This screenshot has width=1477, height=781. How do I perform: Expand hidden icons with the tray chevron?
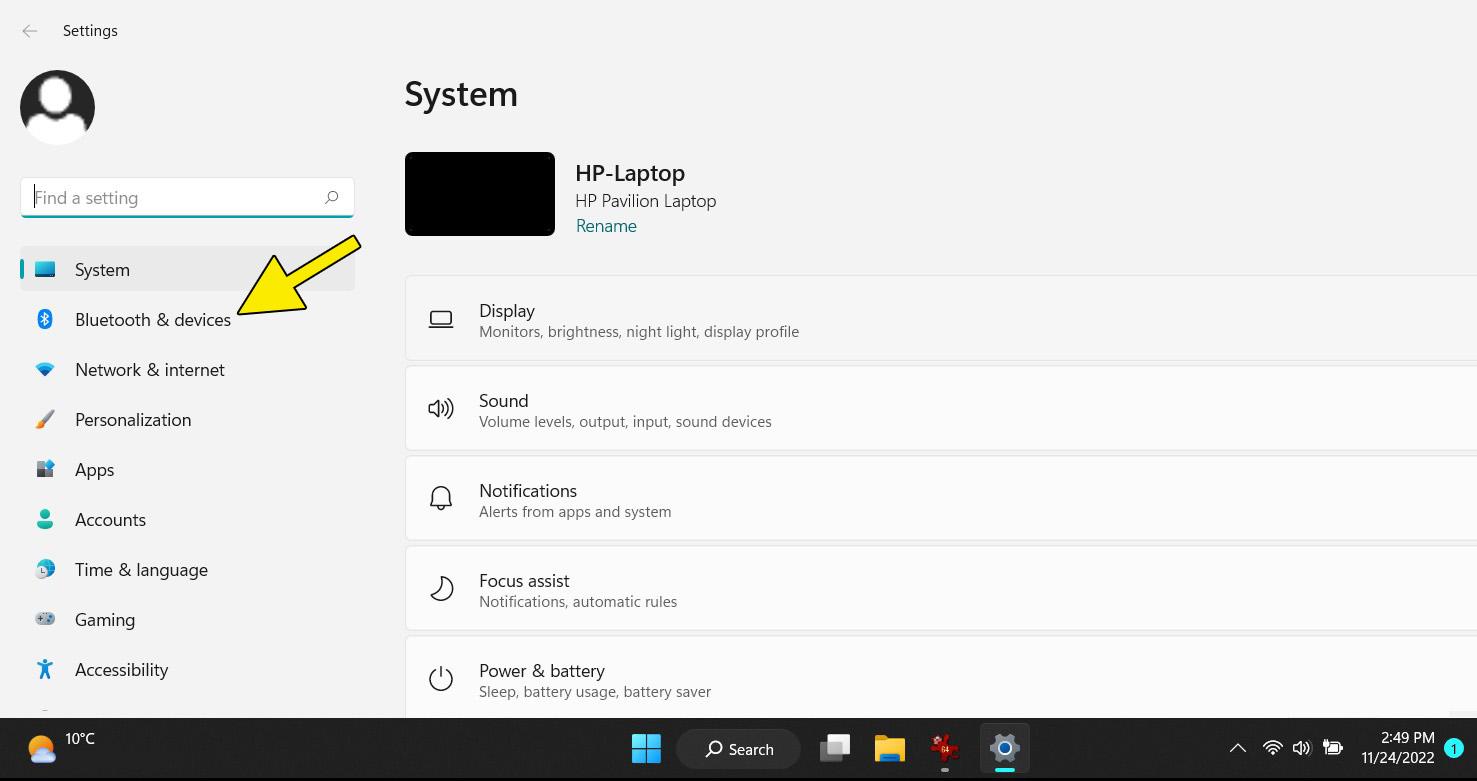pyautogui.click(x=1237, y=748)
